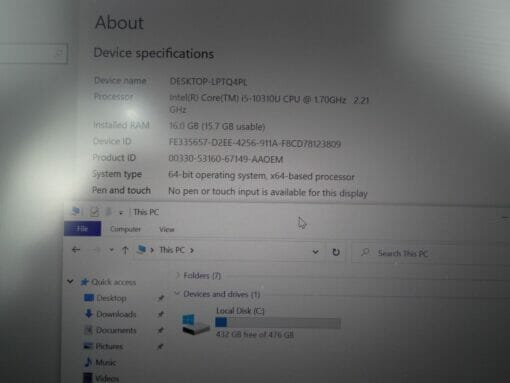This screenshot has width=510, height=383.
Task: Click the This PC icon in address bar
Action: coord(142,249)
